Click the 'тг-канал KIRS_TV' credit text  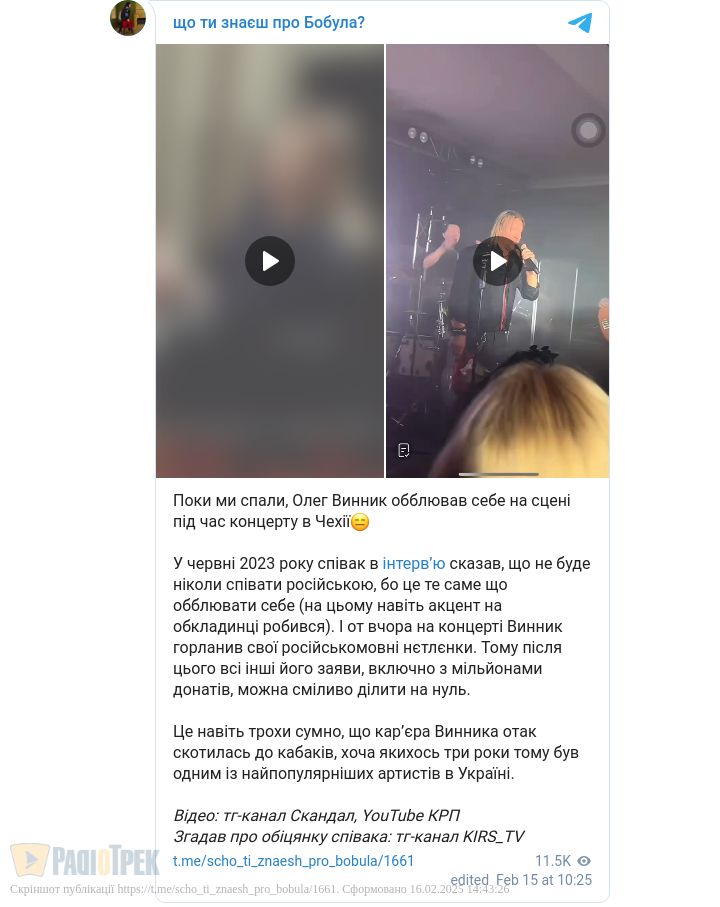(x=460, y=836)
